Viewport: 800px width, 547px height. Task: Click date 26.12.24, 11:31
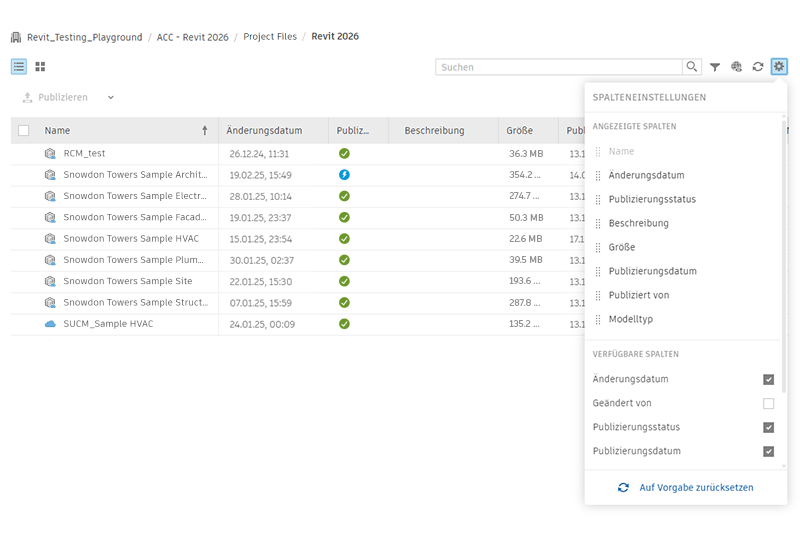259,154
